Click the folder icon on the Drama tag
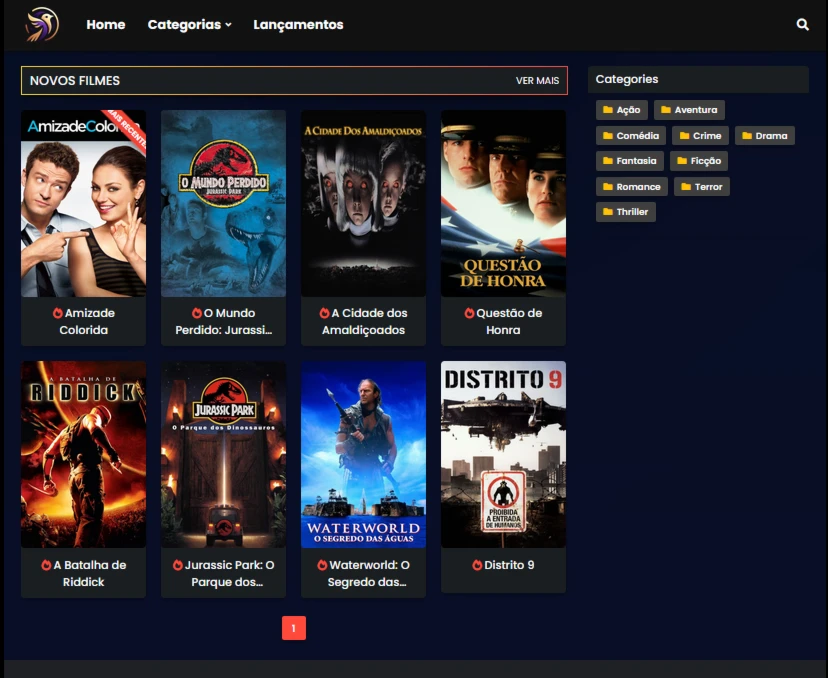The image size is (828, 678). [747, 136]
